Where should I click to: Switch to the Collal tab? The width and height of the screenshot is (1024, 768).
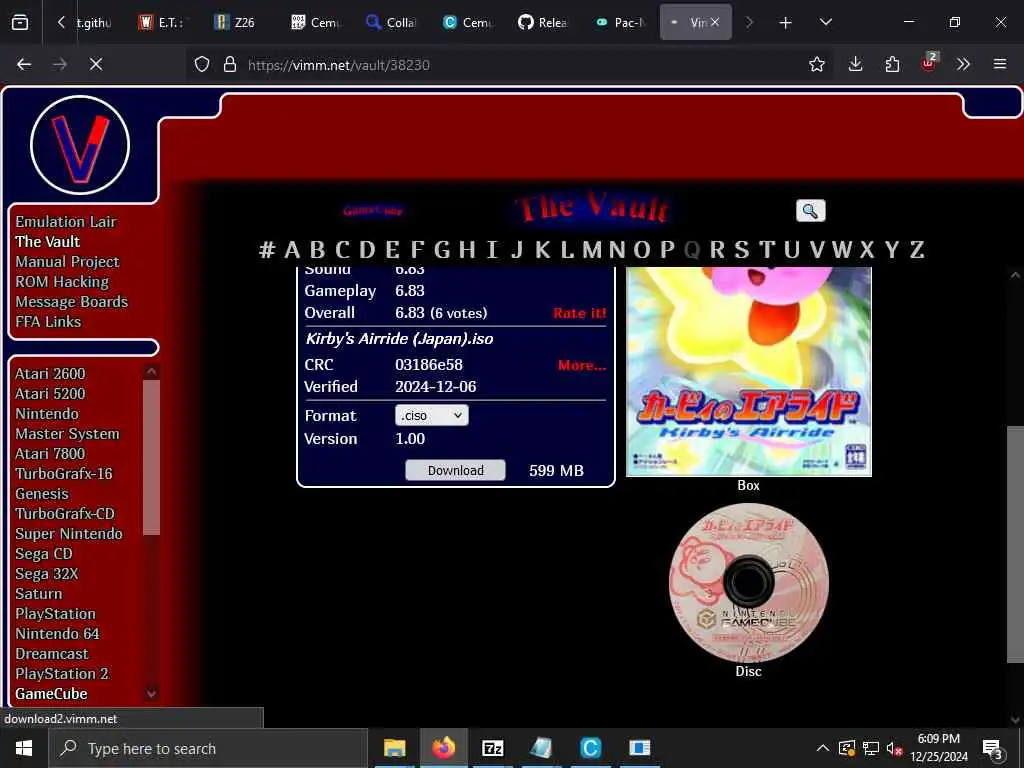391,22
